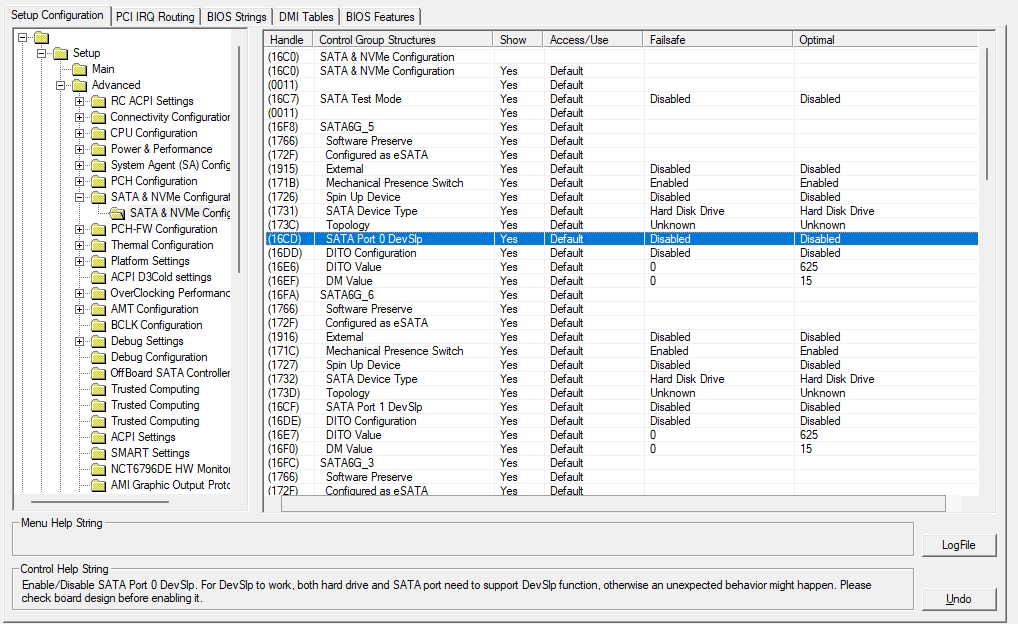Image resolution: width=1018 pixels, height=624 pixels.
Task: Open the BCLK Configuration folder icon
Action: (x=99, y=325)
